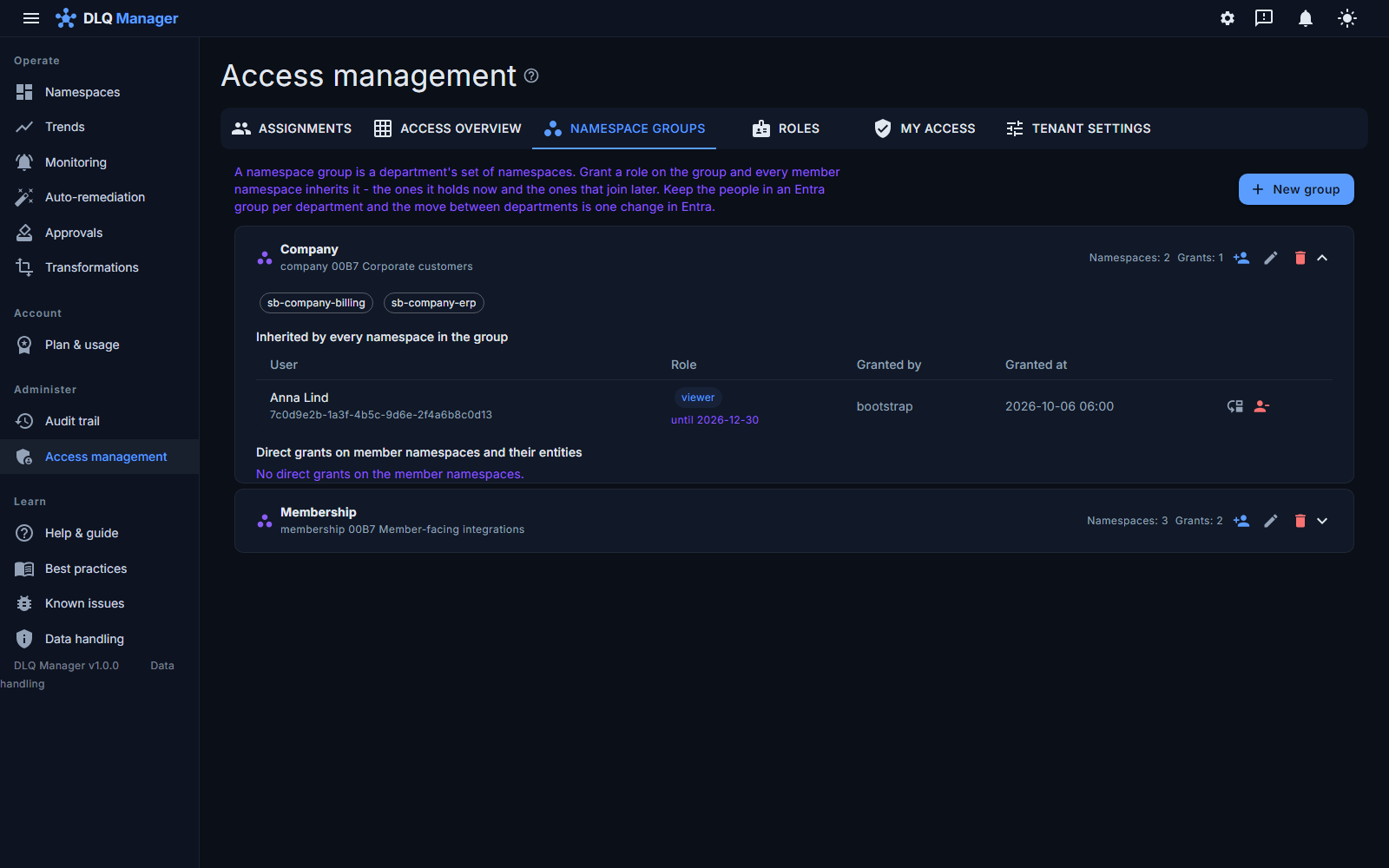The image size is (1389, 868).
Task: Delete the Company group
Action: [x=1300, y=258]
